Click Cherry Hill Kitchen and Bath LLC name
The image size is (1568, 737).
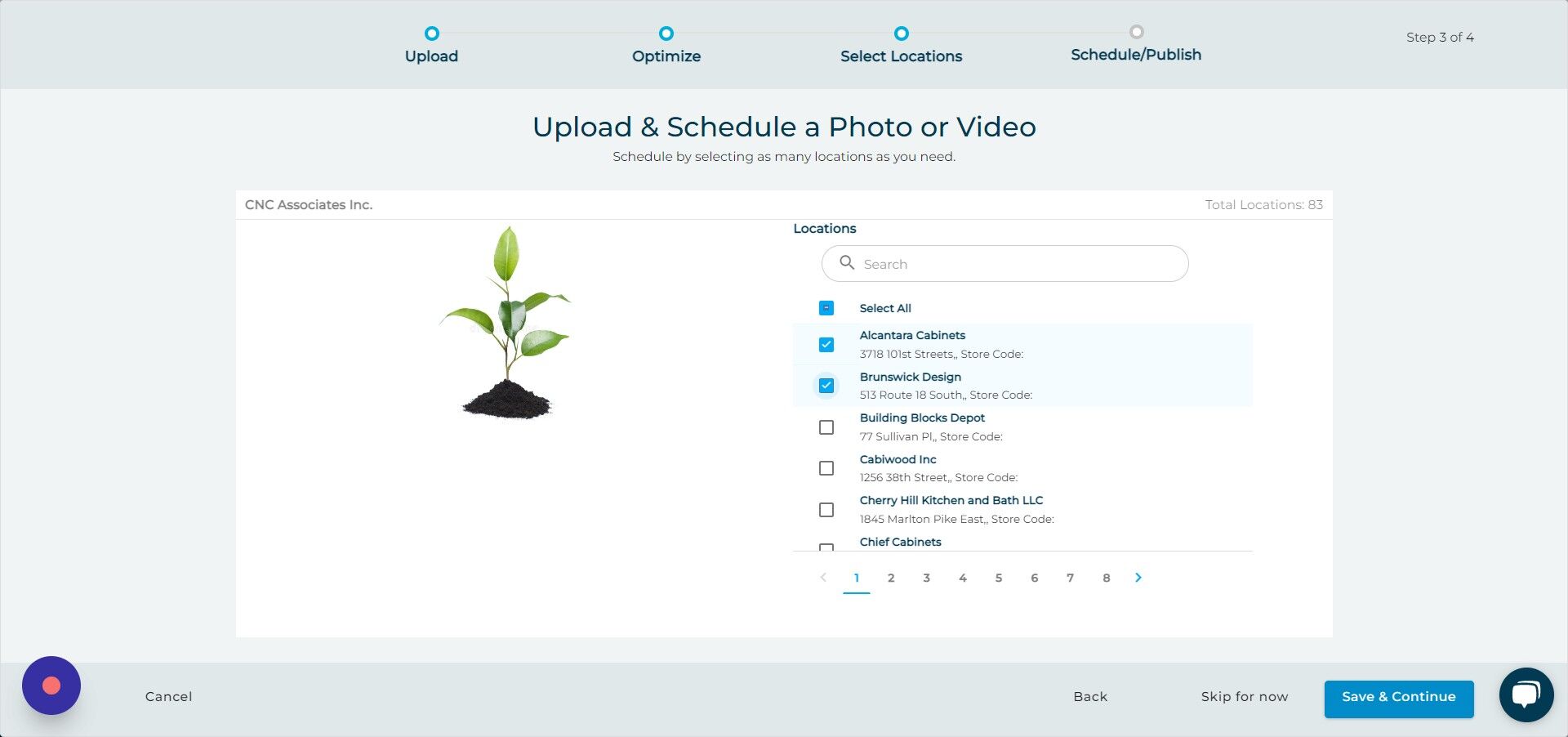pyautogui.click(x=951, y=500)
